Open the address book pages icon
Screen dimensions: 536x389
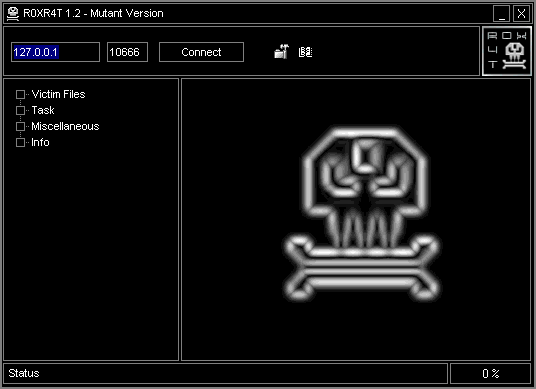click(x=305, y=52)
